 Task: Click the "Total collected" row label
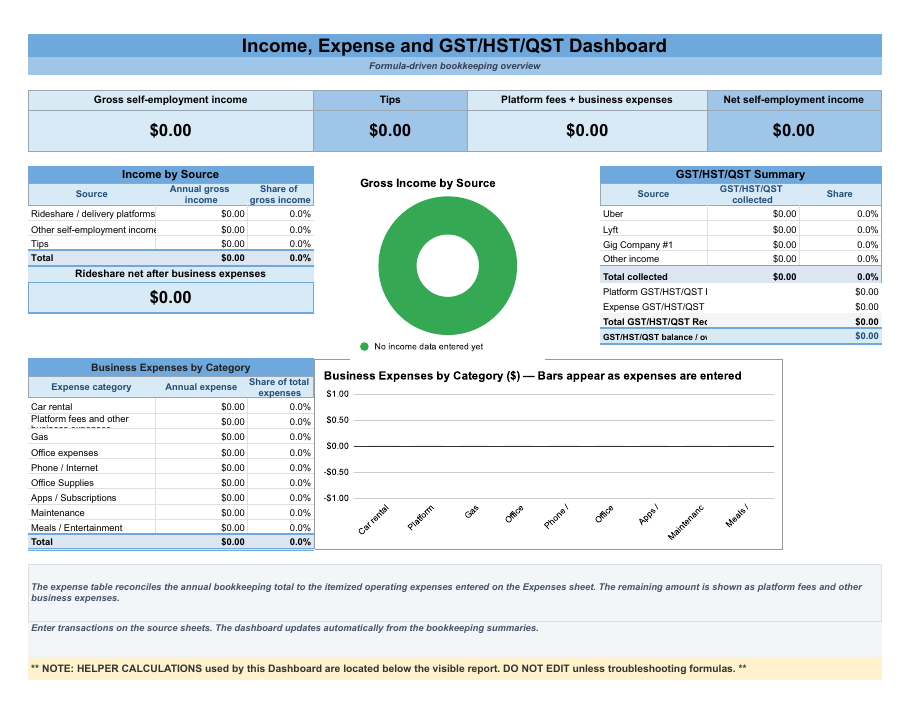[x=635, y=277]
